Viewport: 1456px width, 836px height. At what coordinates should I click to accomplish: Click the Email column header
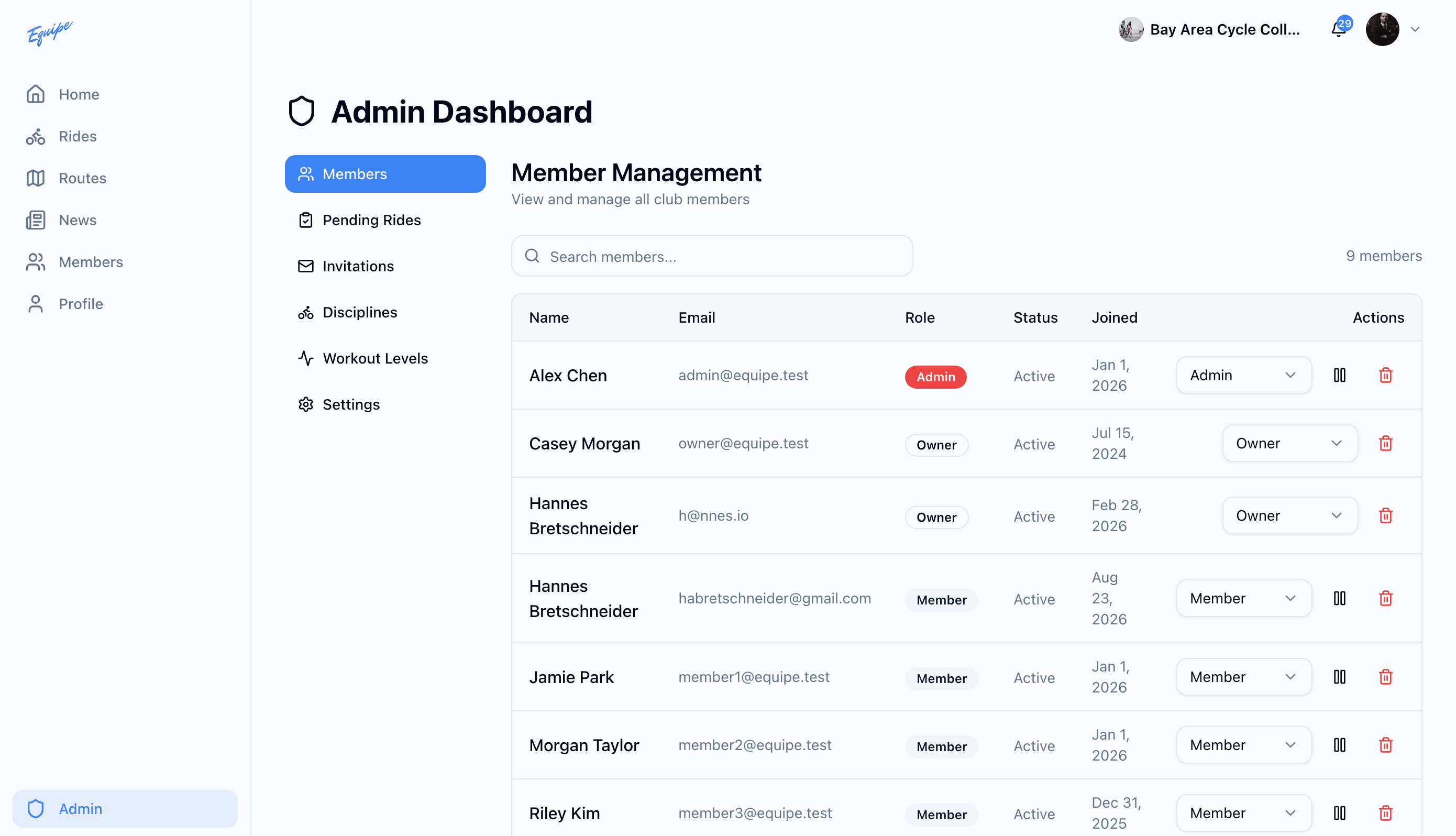click(x=696, y=317)
